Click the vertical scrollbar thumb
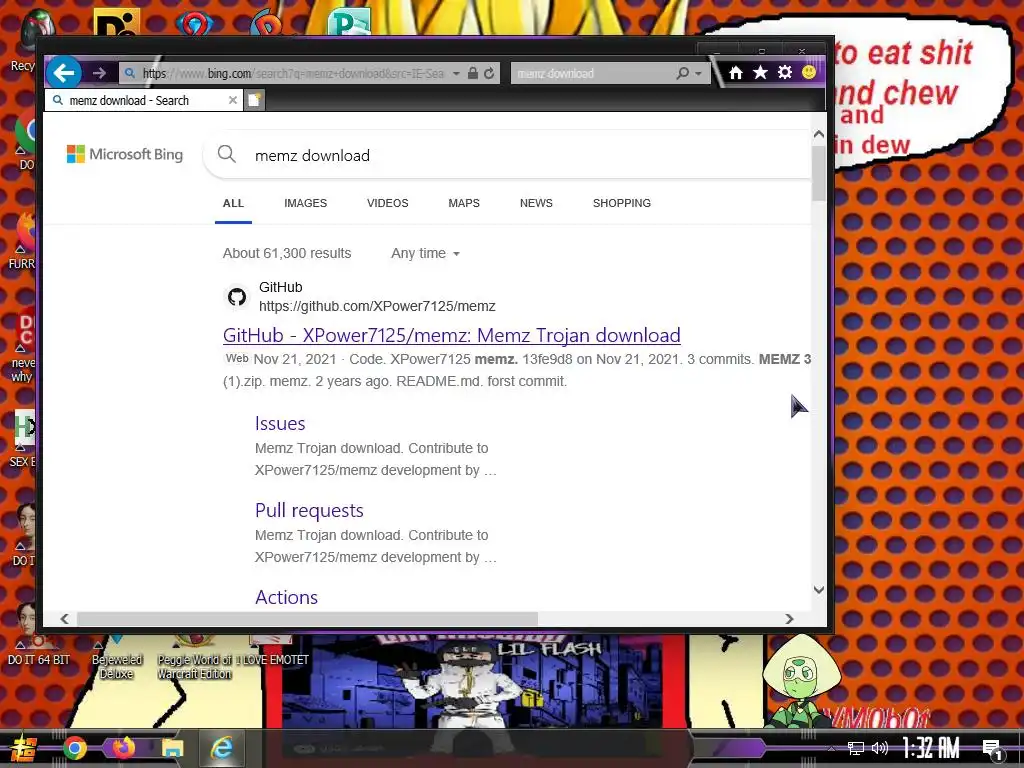Viewport: 1024px width, 768px height. pyautogui.click(x=818, y=173)
